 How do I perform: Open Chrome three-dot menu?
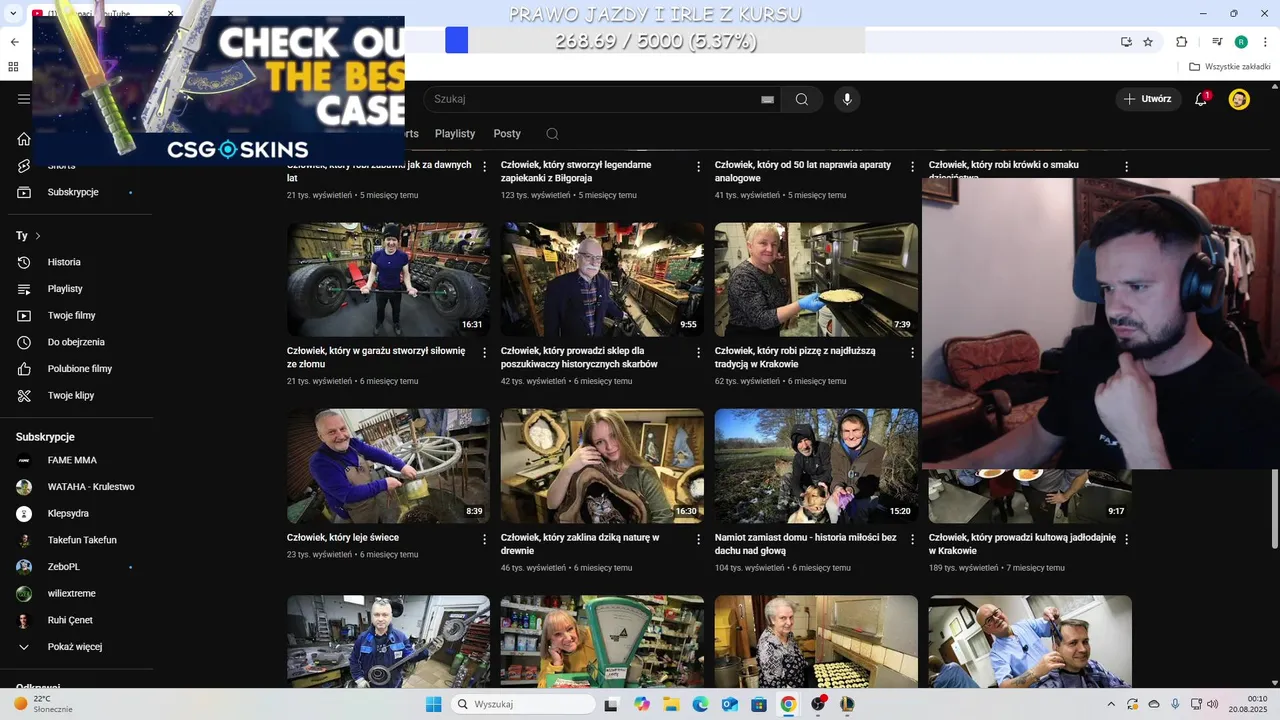[x=1264, y=42]
